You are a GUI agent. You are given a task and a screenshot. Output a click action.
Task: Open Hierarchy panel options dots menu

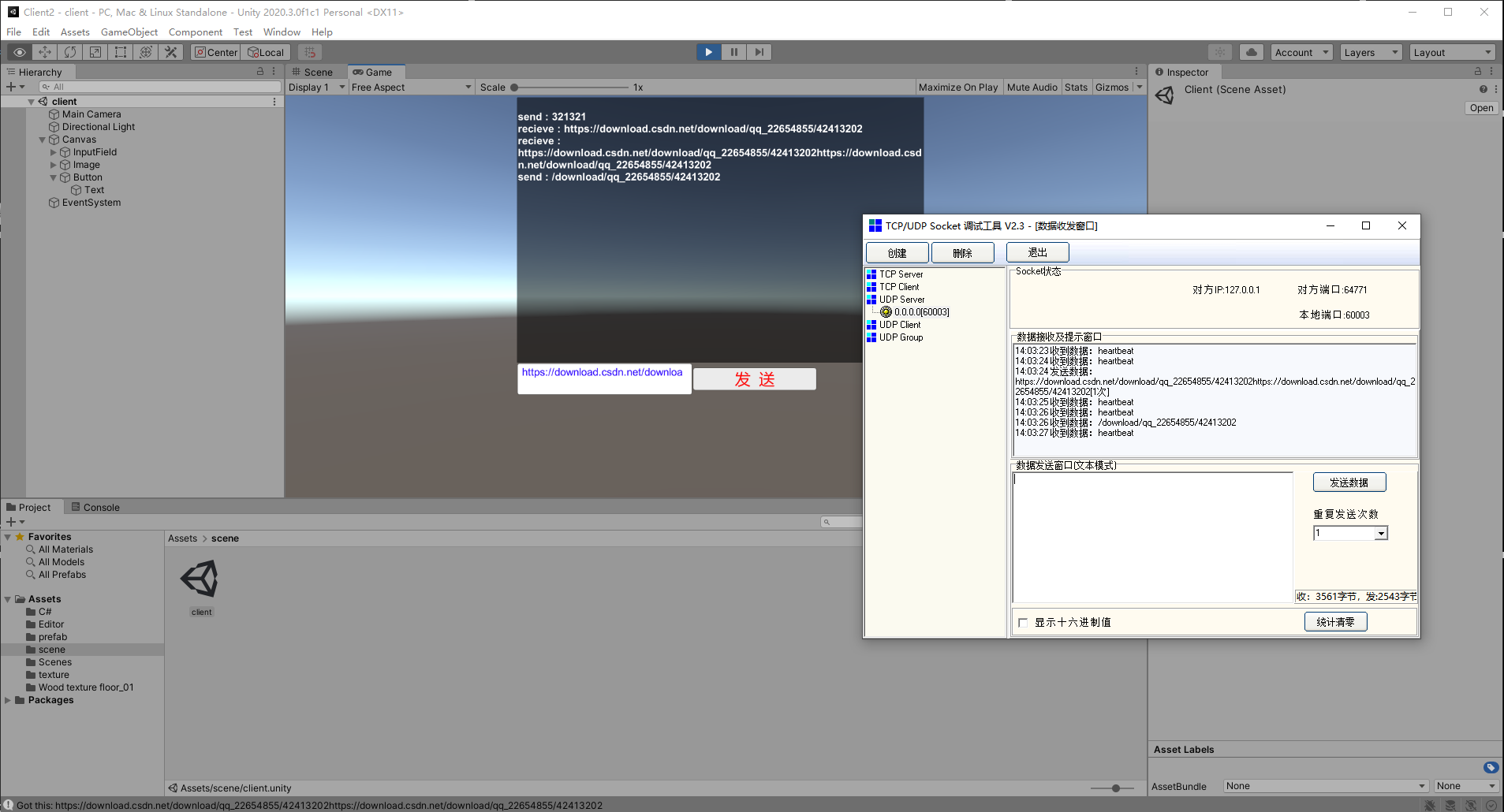coord(274,72)
